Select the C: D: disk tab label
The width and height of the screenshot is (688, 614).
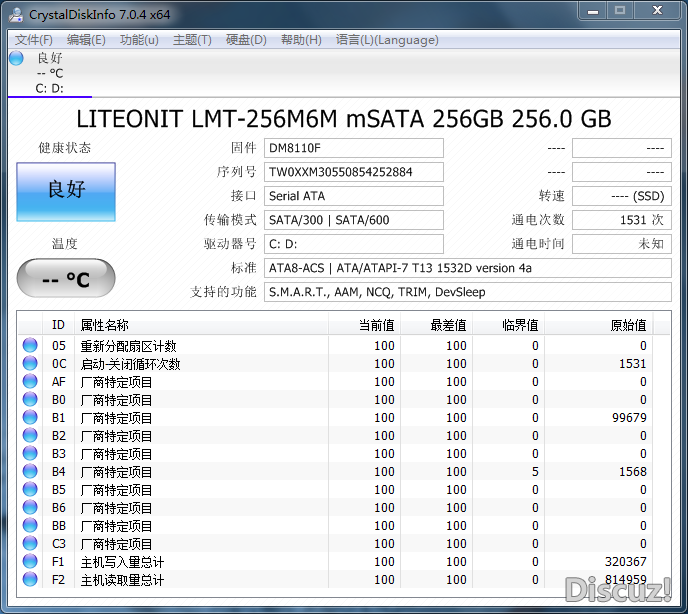[x=49, y=88]
